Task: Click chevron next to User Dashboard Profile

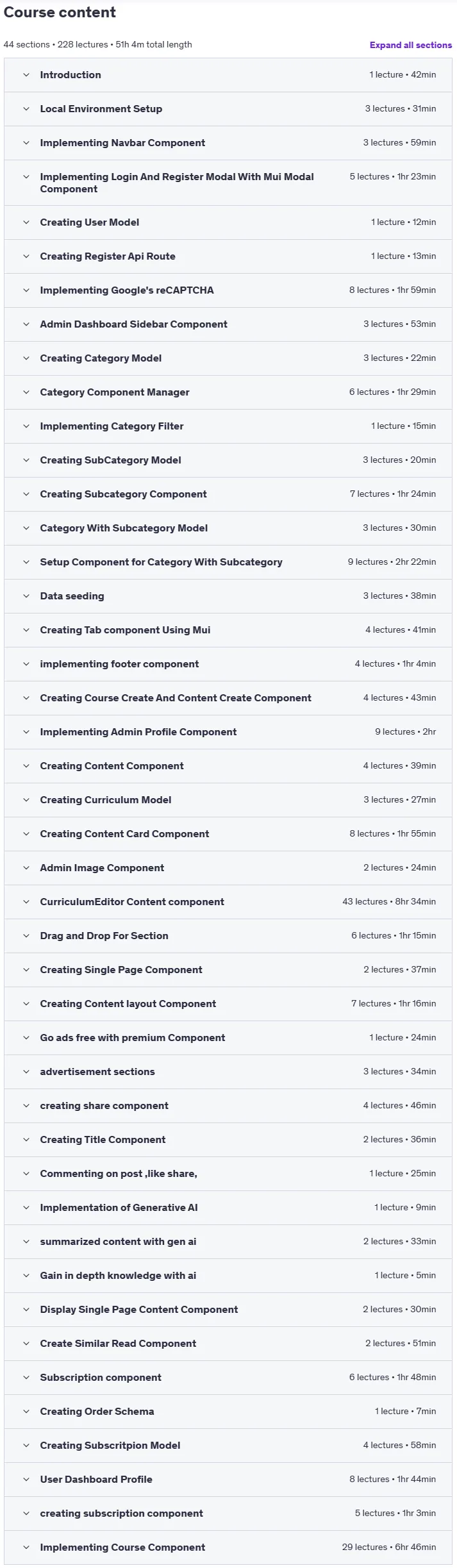Action: point(26,1480)
